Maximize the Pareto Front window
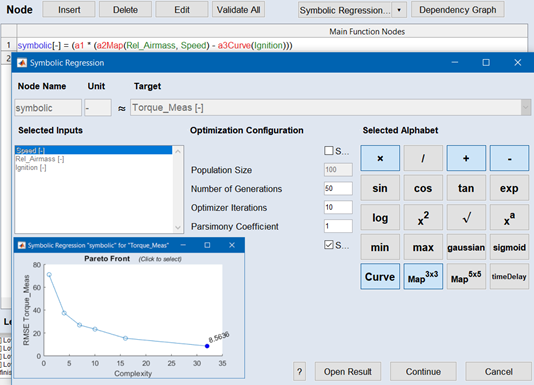 click(207, 245)
